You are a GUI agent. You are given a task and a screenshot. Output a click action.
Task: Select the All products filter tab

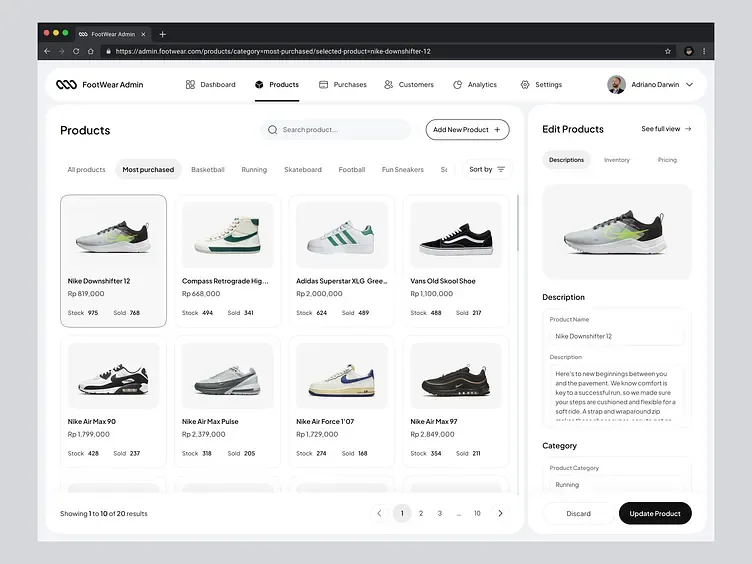(86, 169)
